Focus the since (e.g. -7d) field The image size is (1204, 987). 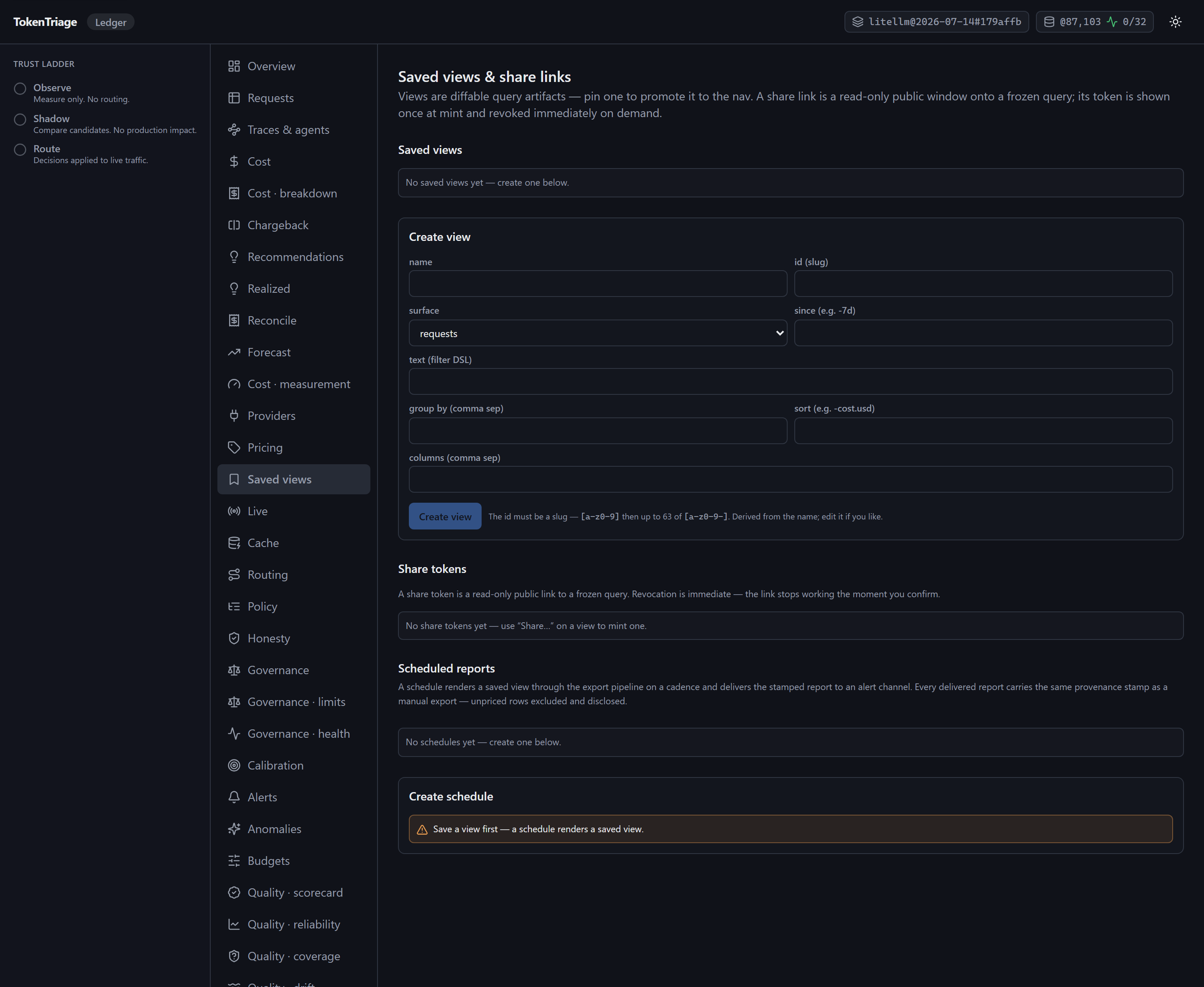tap(983, 333)
